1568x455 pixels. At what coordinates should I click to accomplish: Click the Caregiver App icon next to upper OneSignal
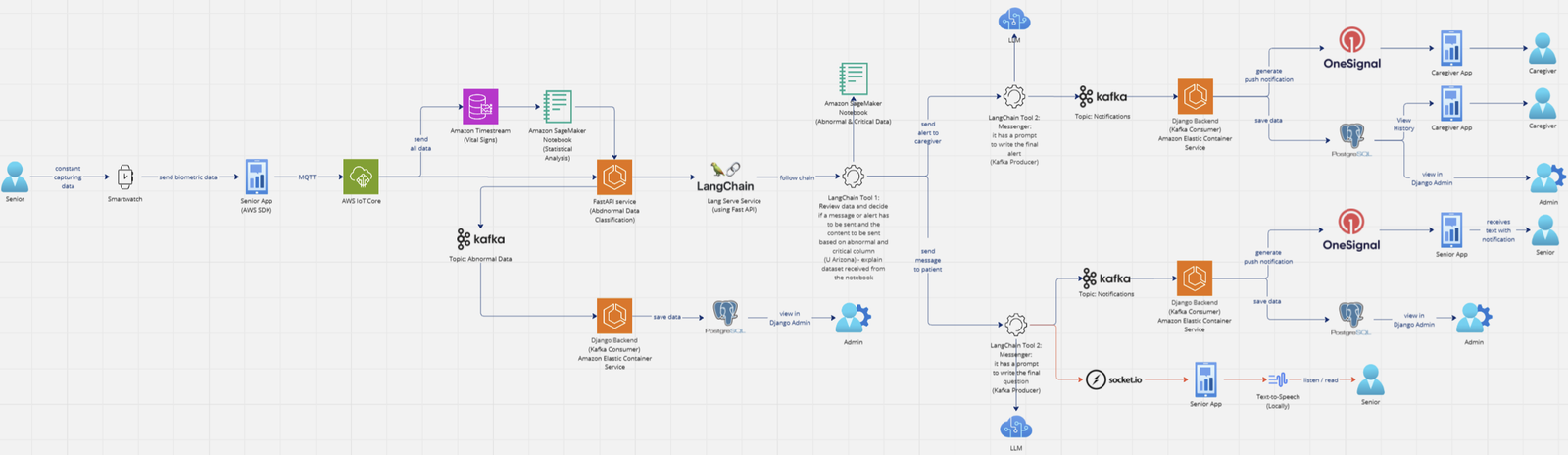click(x=1451, y=48)
